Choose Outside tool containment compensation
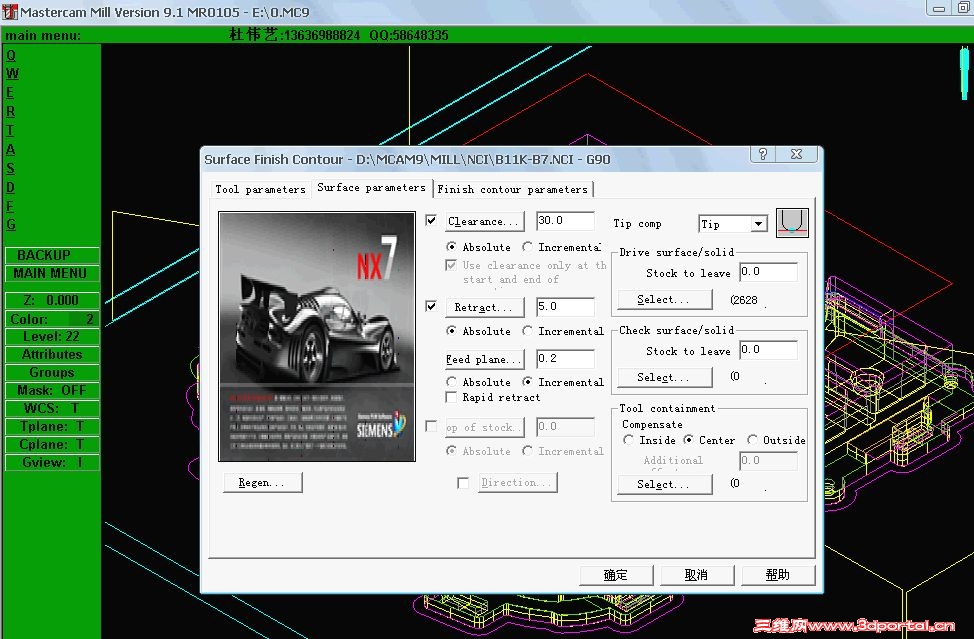Screen dimensions: 974x639 [x=752, y=440]
